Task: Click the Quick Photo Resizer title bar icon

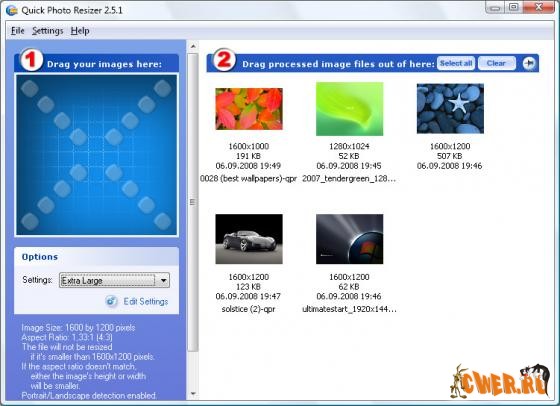Action: 12,10
